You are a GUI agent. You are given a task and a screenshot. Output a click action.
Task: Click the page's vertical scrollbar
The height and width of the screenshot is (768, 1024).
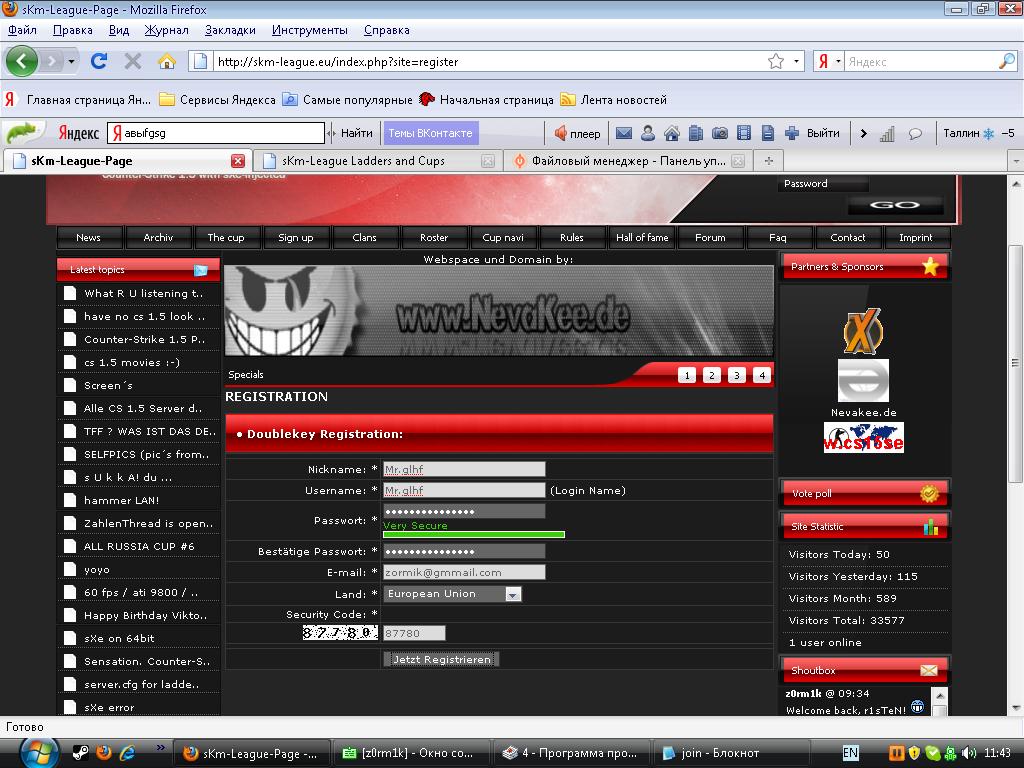[x=1015, y=364]
